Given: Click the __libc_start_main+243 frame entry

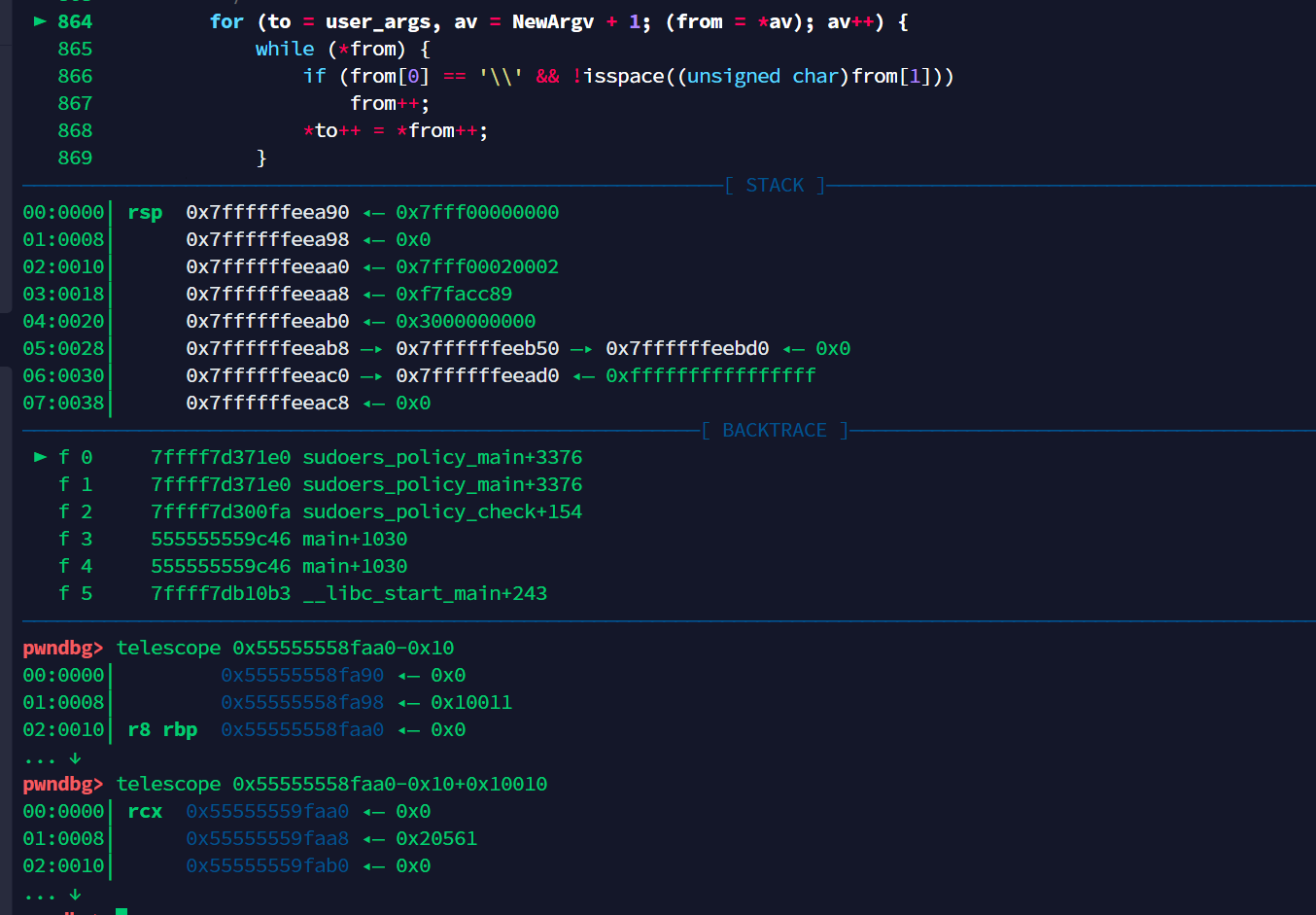Looking at the screenshot, I should click(x=425, y=593).
